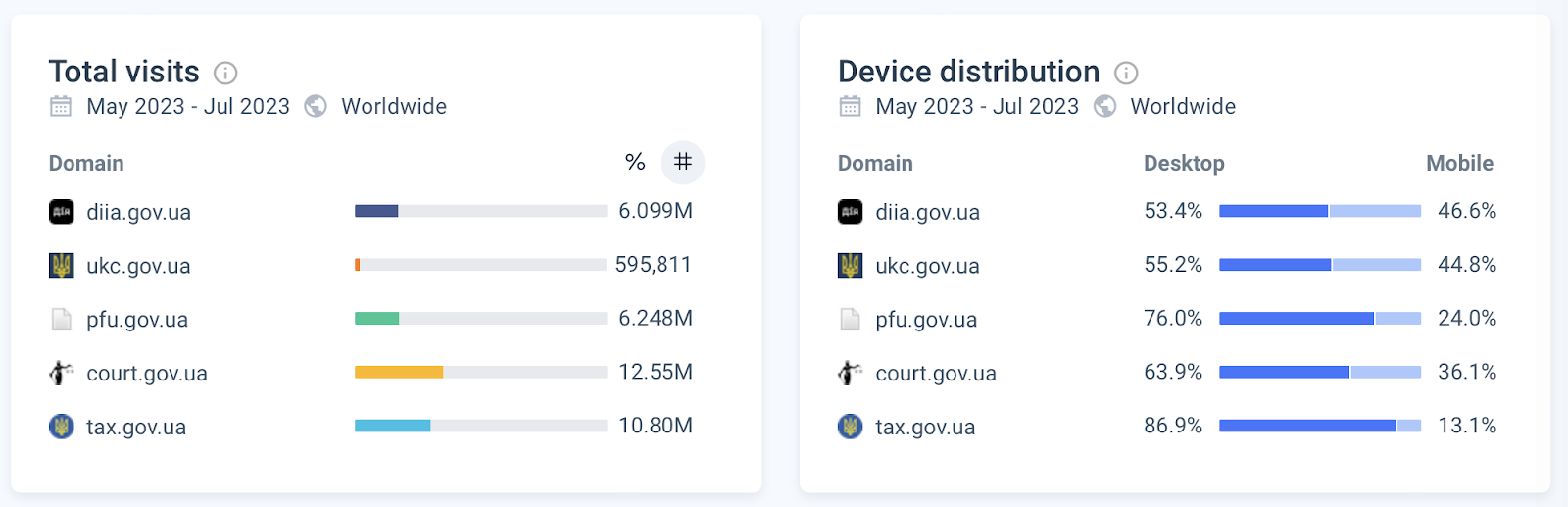Switch Total visits to percent view
Viewport: 1568px width, 507px height.
(x=635, y=162)
